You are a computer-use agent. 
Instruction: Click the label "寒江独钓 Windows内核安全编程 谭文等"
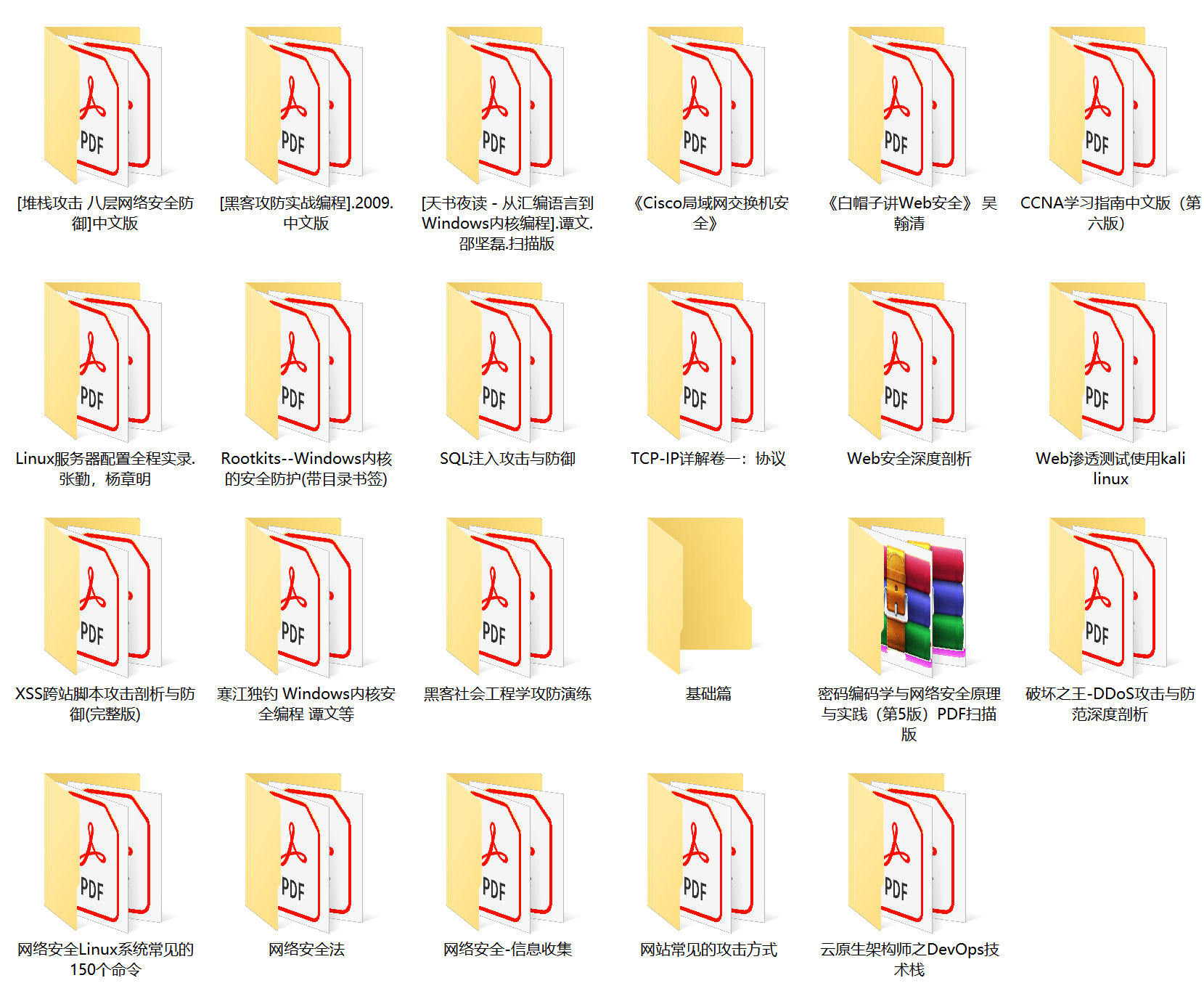click(306, 704)
